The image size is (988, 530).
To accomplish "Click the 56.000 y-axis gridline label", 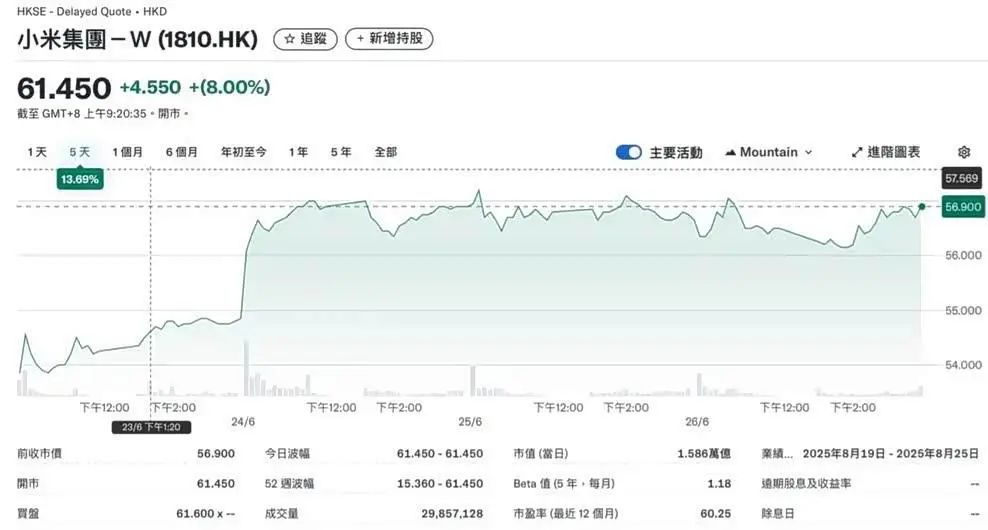I will [x=963, y=255].
